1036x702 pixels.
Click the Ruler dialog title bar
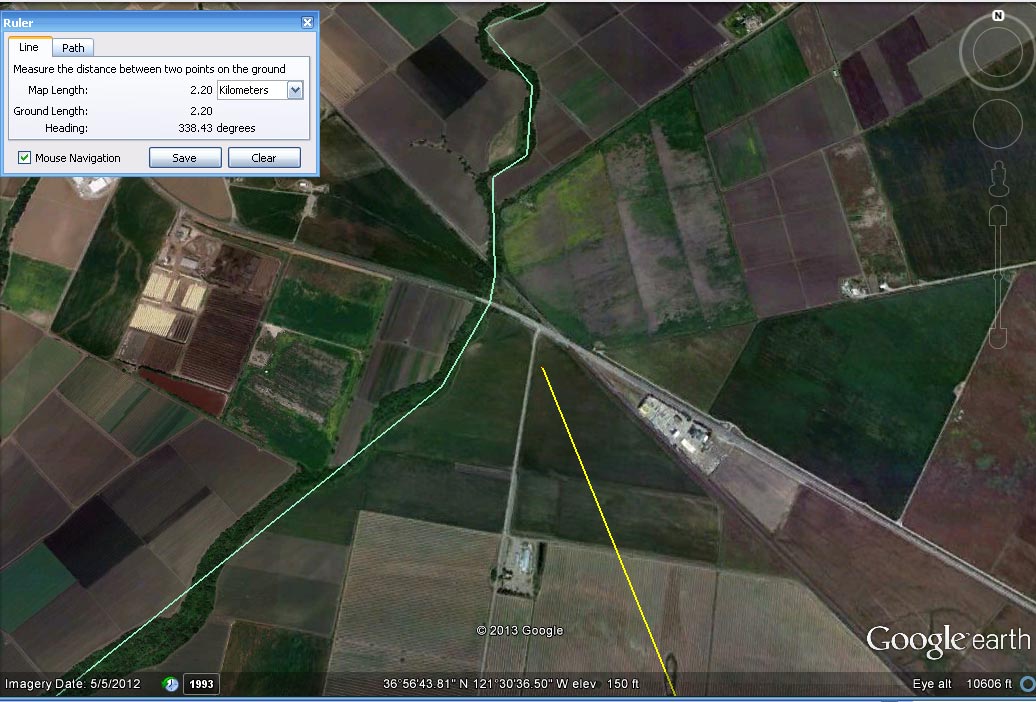pyautogui.click(x=159, y=22)
